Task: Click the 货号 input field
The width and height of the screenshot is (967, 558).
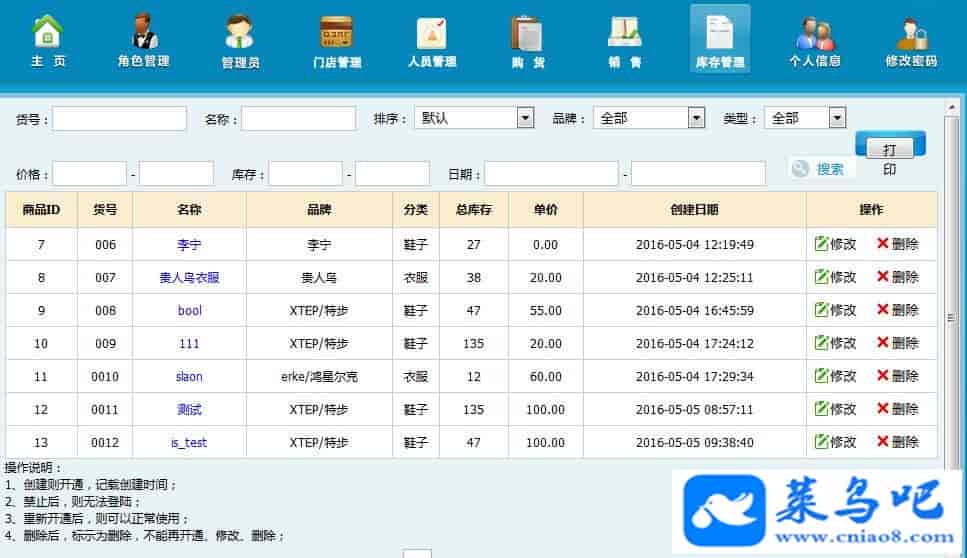Action: point(119,119)
